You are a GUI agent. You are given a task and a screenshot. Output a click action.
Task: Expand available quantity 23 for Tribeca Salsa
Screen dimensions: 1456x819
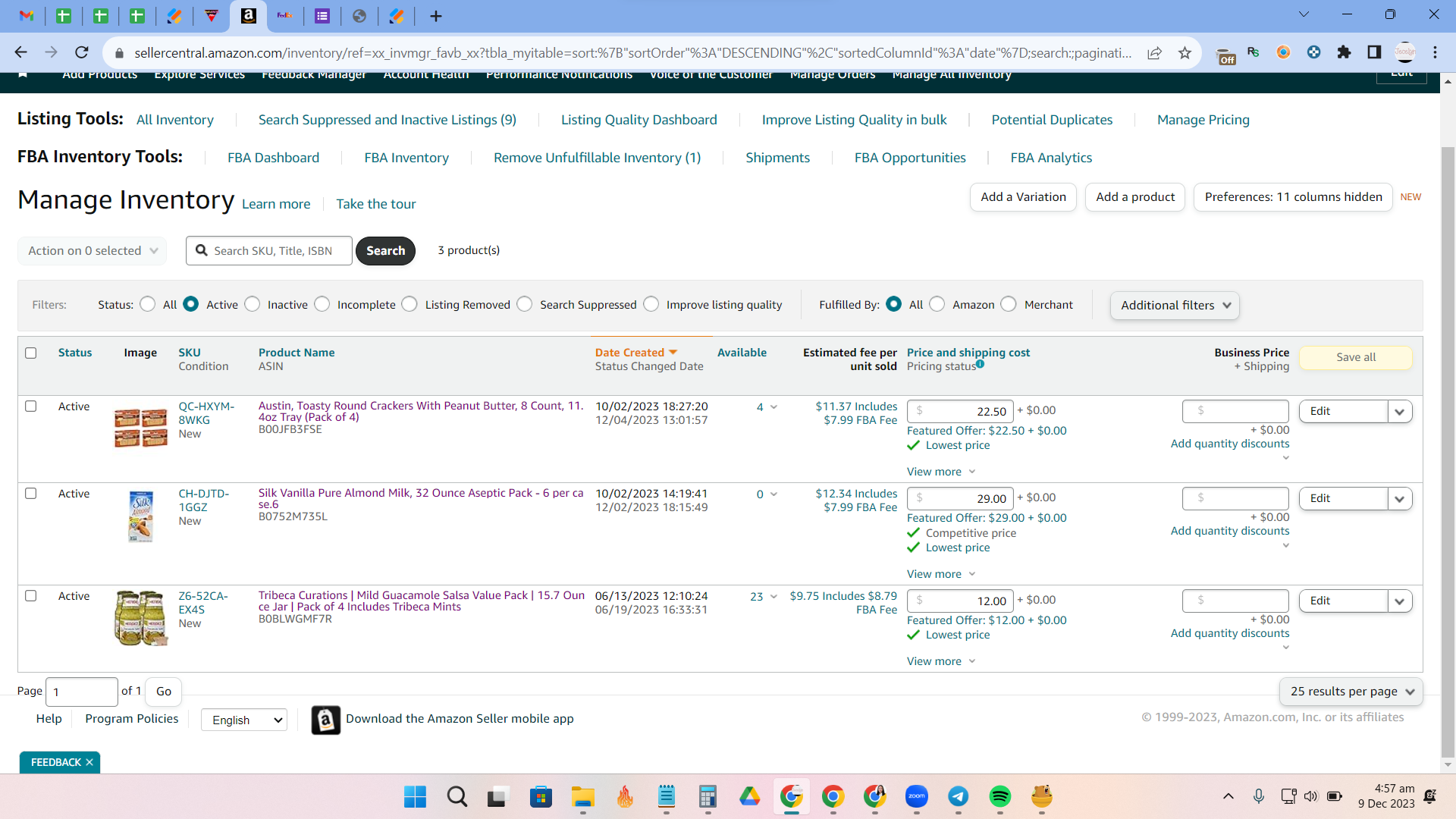pyautogui.click(x=773, y=597)
